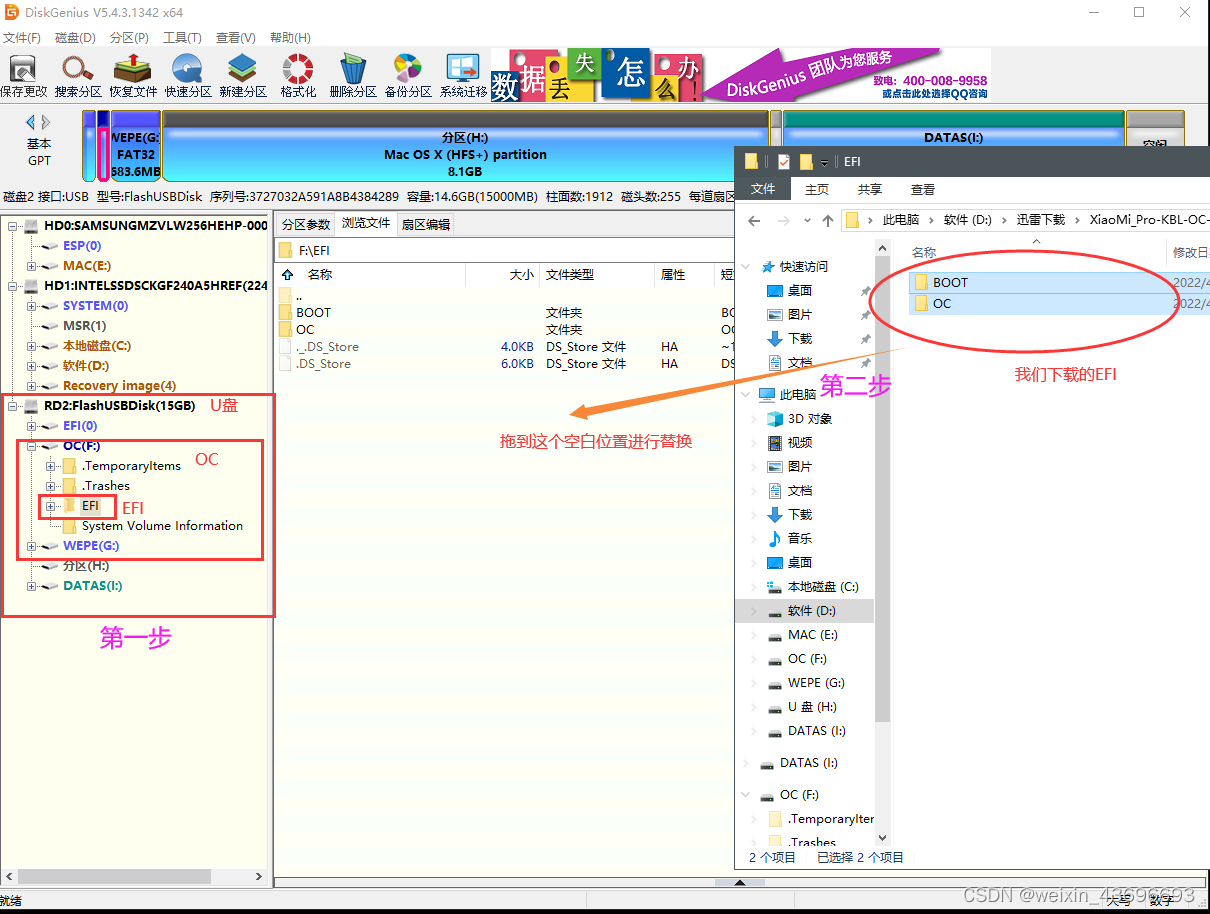Expand MAC(E:) partition node
1210x914 pixels.
click(31, 266)
